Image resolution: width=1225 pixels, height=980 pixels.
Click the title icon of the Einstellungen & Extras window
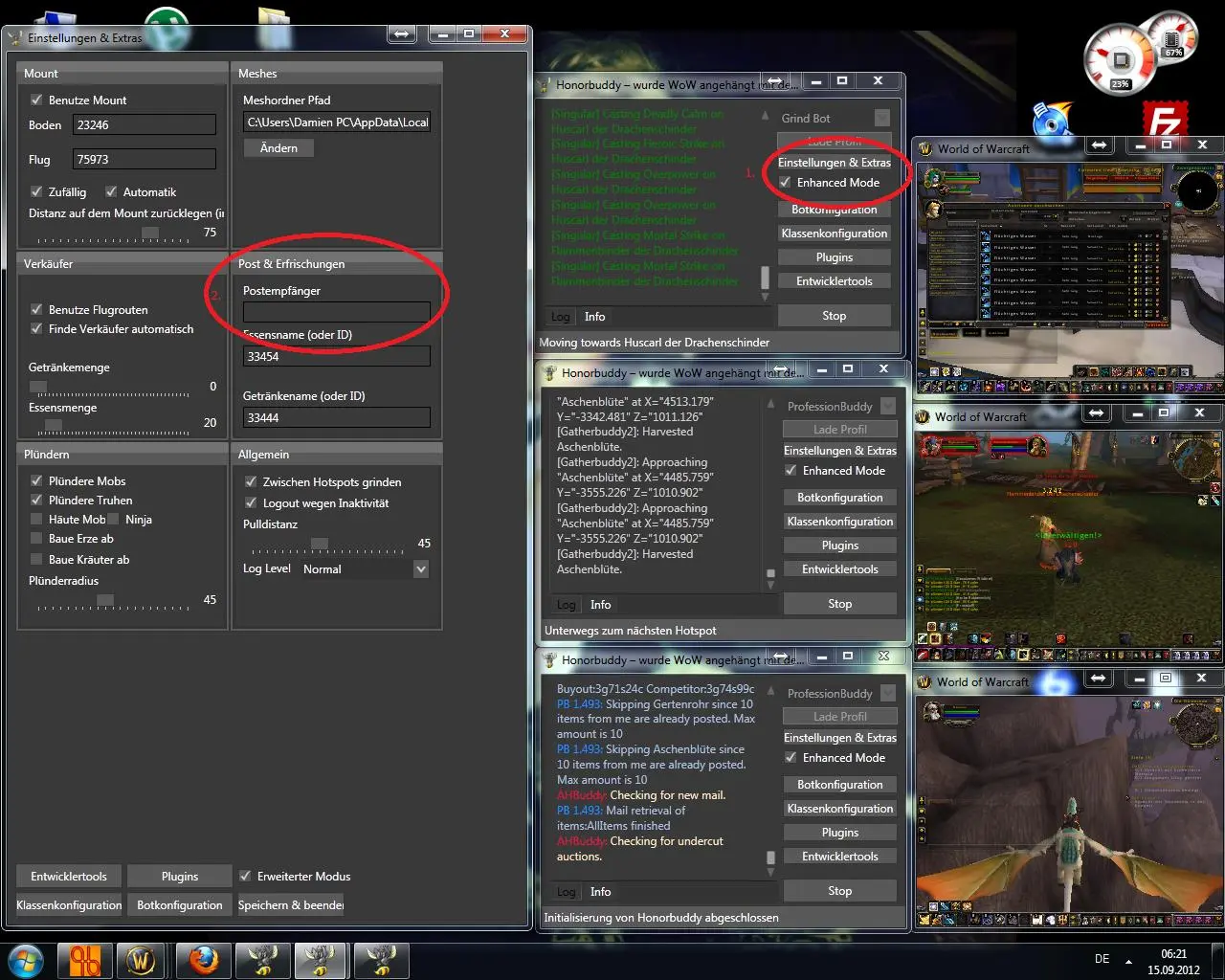coord(15,38)
